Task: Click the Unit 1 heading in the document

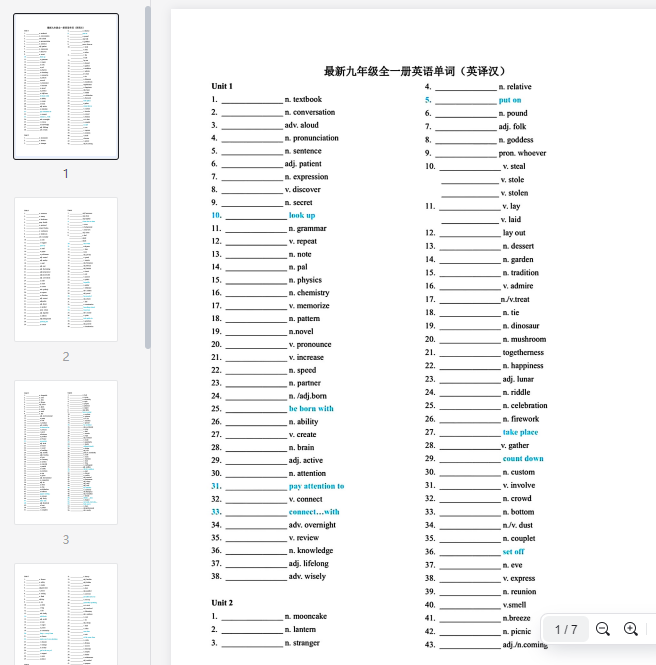Action: (222, 86)
